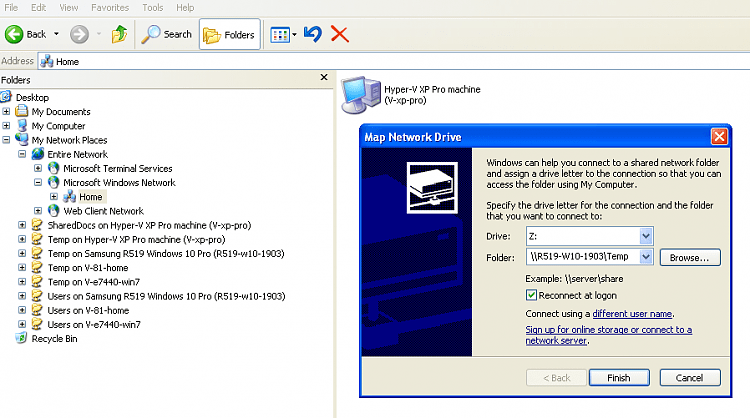Select the Home workgroup icon
The image size is (750, 418).
[x=69, y=197]
